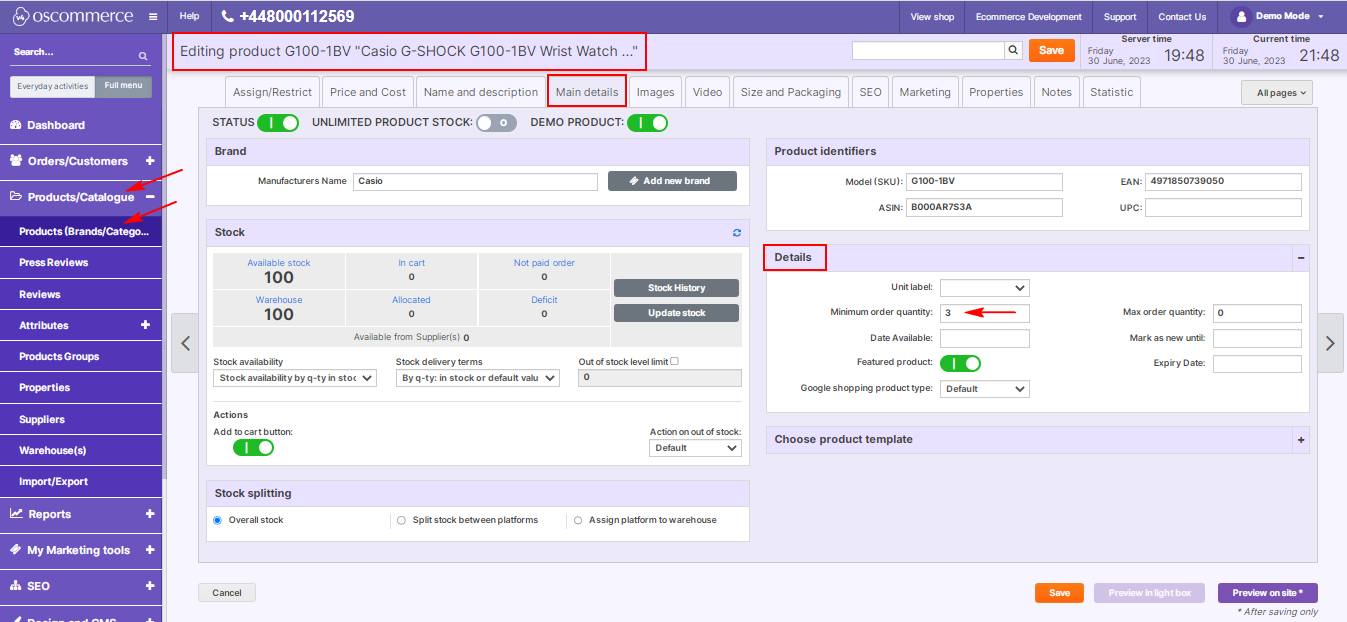
Task: Go to previous product arrow
Action: click(x=185, y=342)
